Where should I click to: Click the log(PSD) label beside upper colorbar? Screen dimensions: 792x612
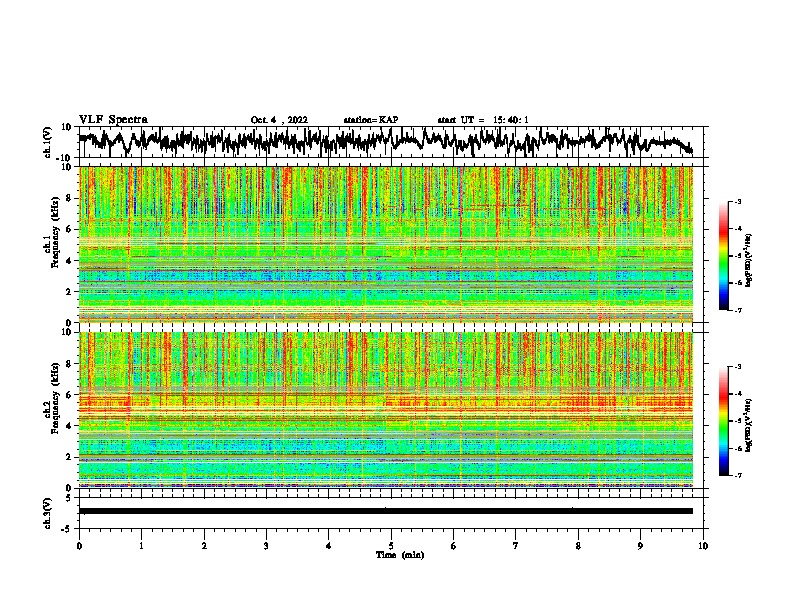click(749, 260)
